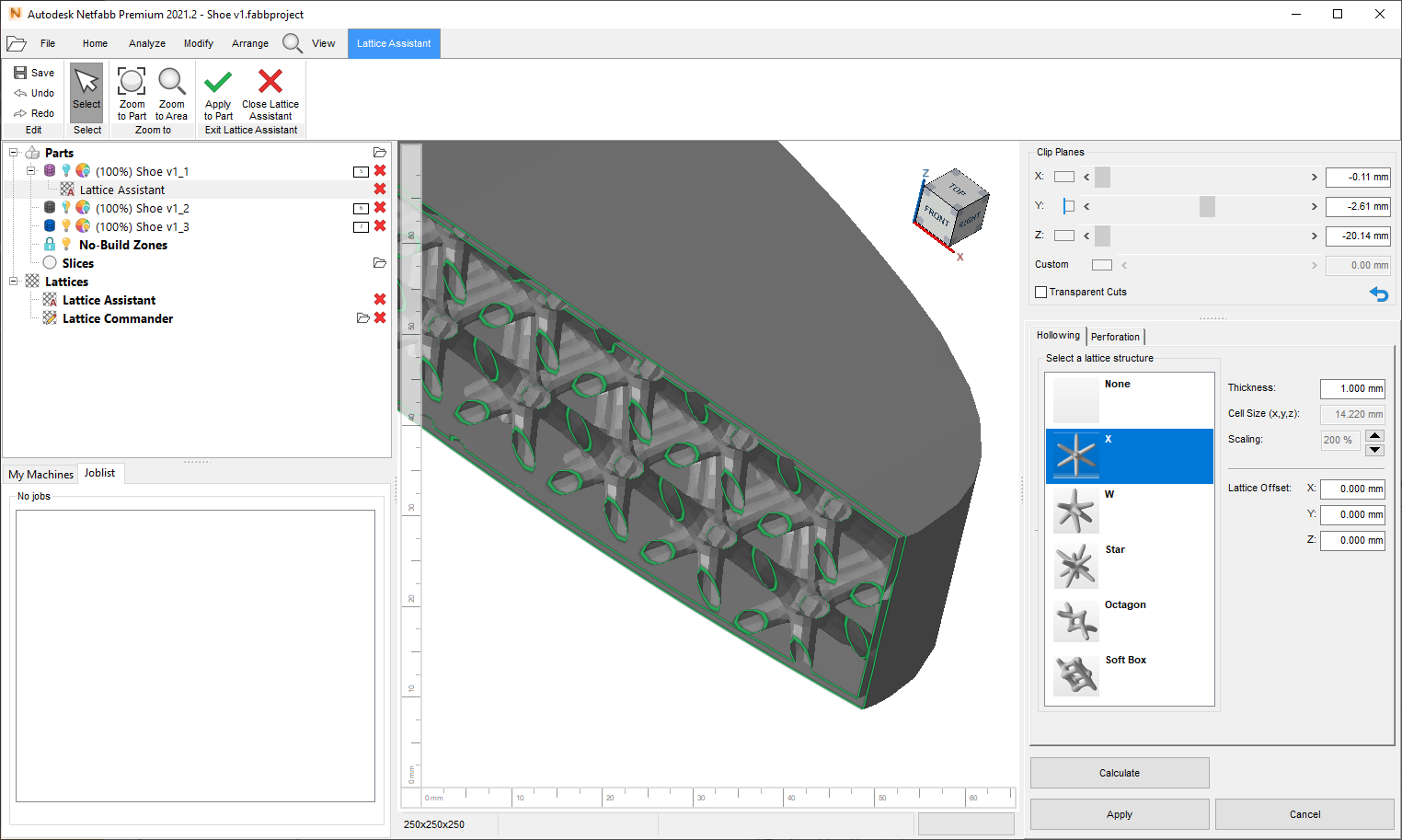
Task: Toggle visibility bulb of Shoe v1_1
Action: point(66,171)
